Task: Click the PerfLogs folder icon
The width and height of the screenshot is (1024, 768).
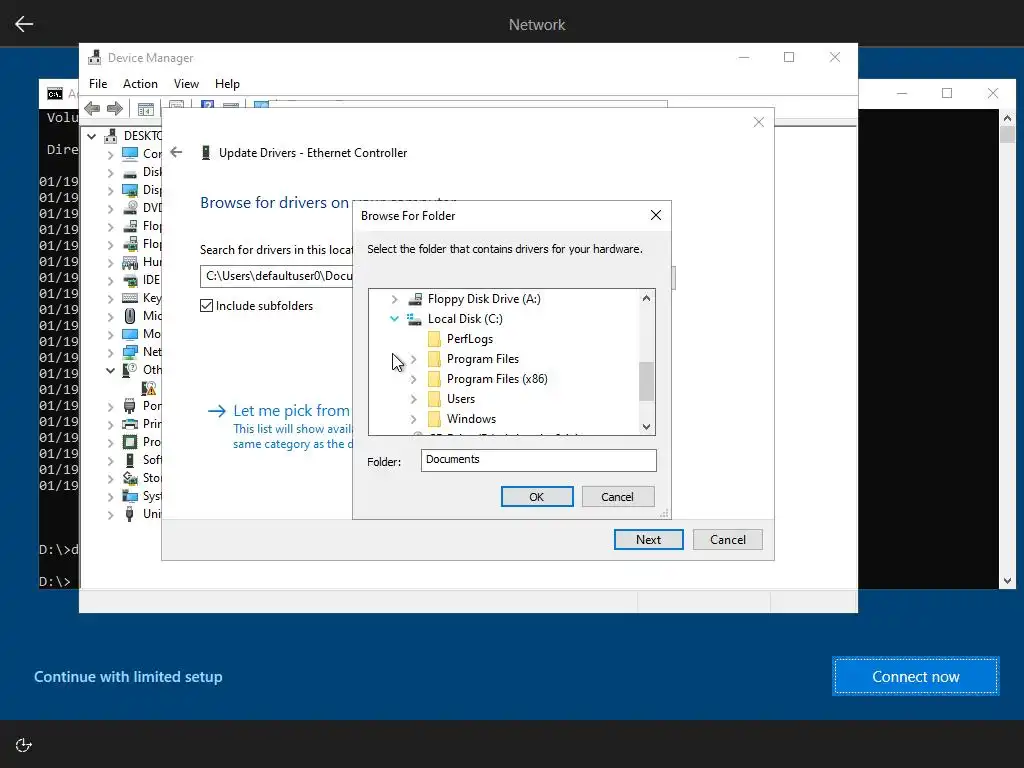Action: click(434, 339)
